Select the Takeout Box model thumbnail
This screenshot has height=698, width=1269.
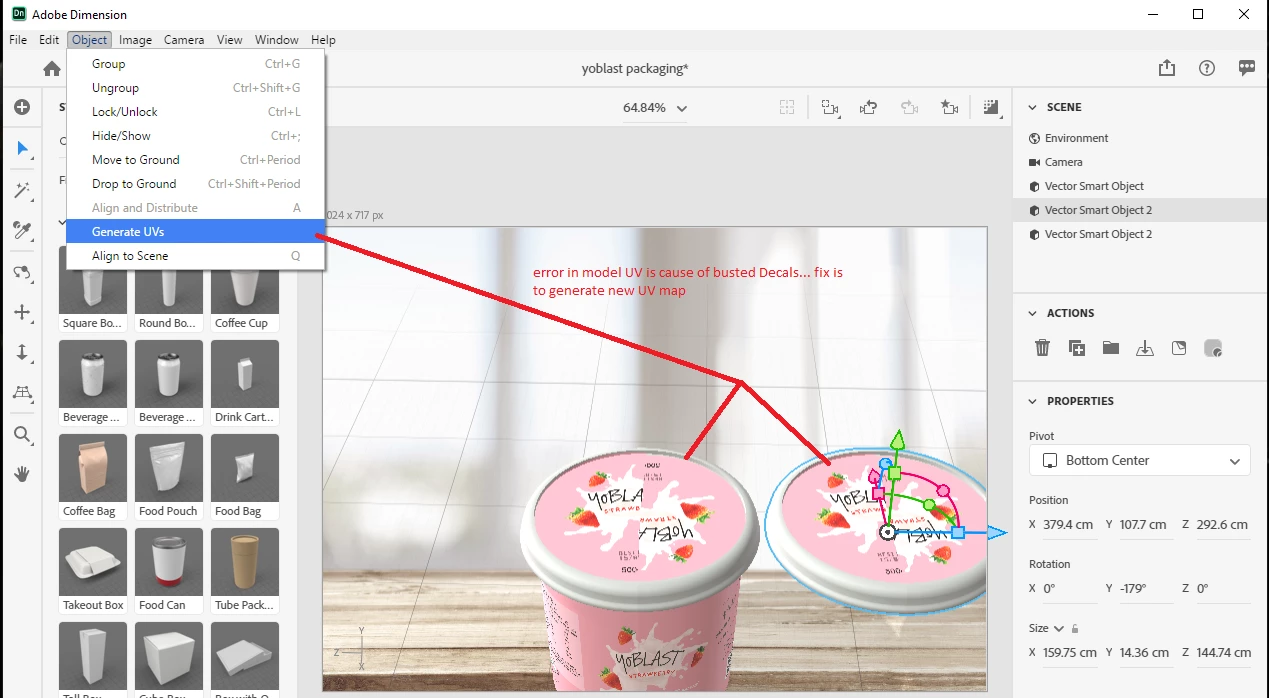point(93,569)
